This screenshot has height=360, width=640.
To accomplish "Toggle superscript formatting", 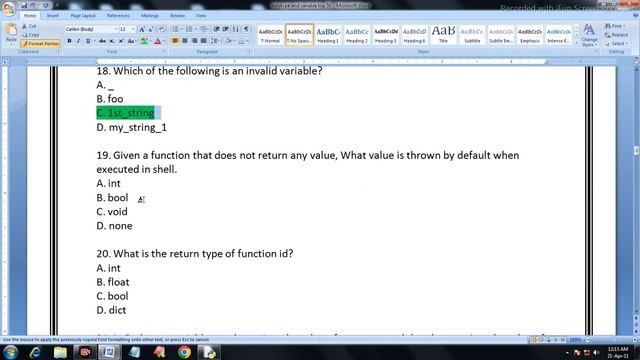I will pyautogui.click(x=121, y=41).
